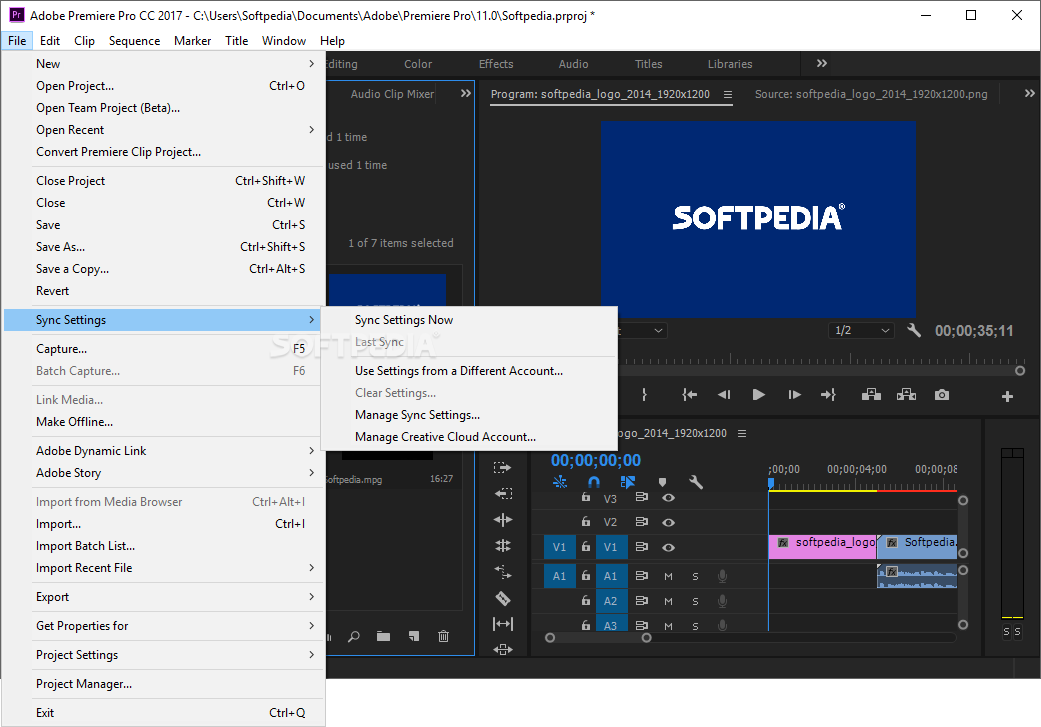Switch to the Effects workspace
Screen dimensions: 1041x727
click(496, 64)
